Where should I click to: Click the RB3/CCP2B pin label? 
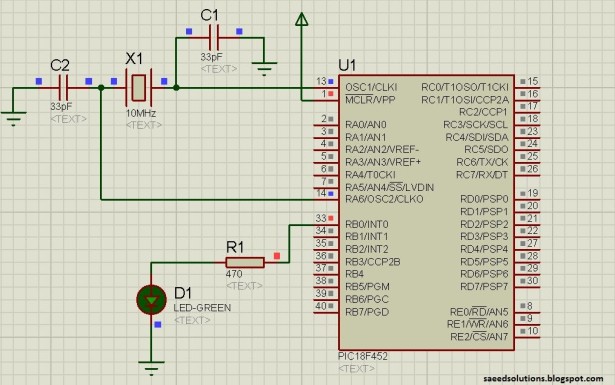[373, 262]
